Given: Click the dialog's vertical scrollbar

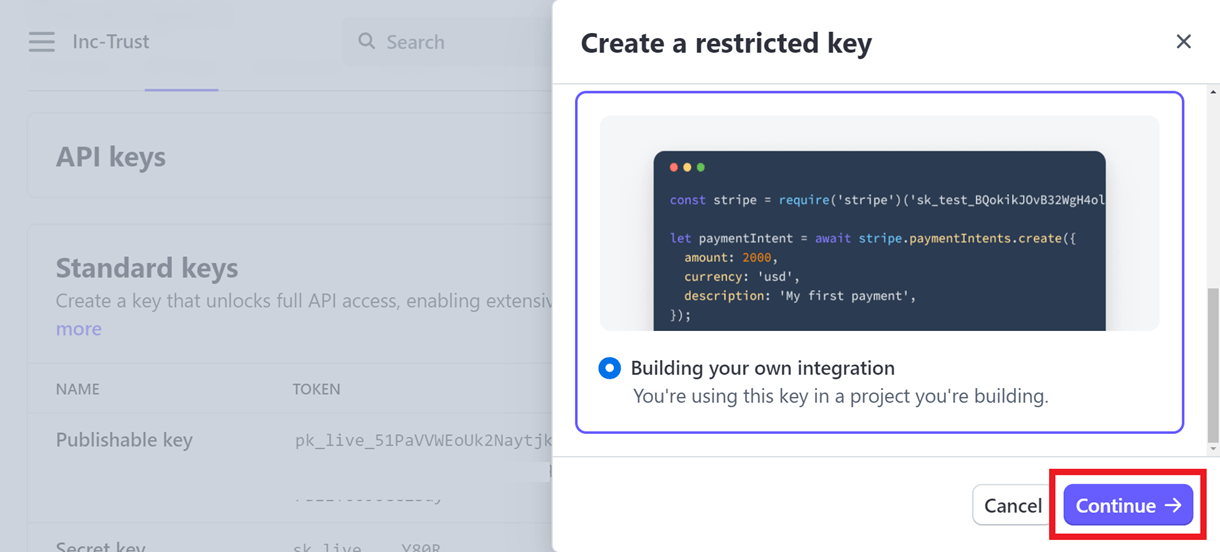Looking at the screenshot, I should click(1212, 365).
